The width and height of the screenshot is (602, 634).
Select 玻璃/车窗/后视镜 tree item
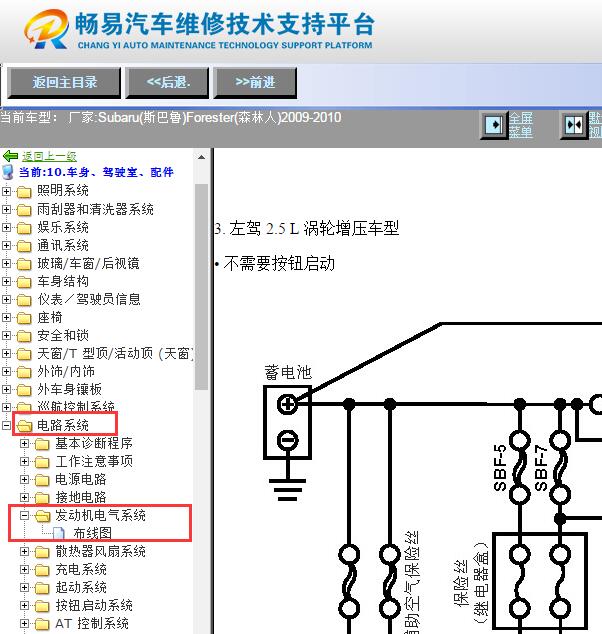pos(88,264)
